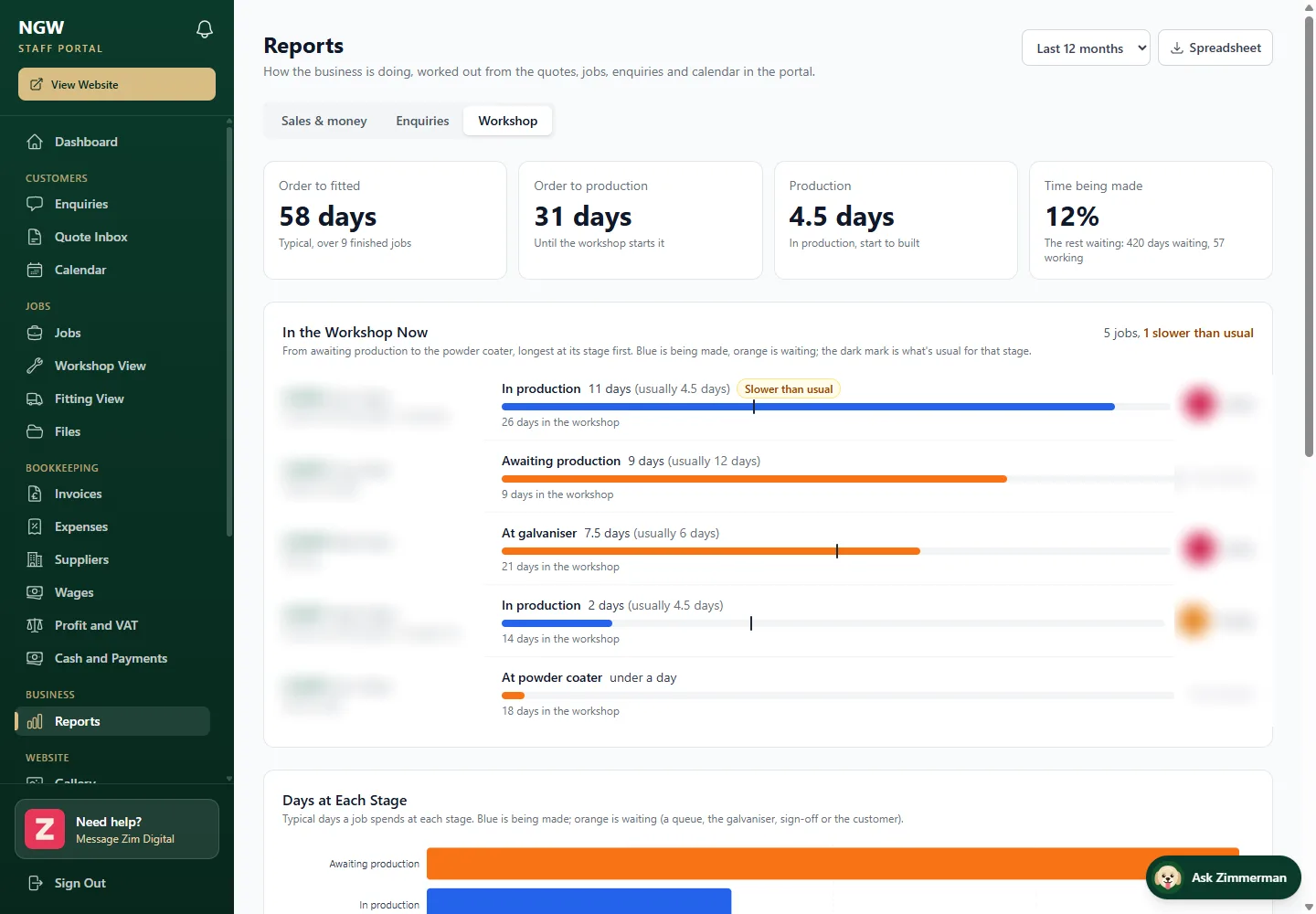Click the At powder coater row label
Viewport: 1316px width, 914px height.
[x=552, y=678]
